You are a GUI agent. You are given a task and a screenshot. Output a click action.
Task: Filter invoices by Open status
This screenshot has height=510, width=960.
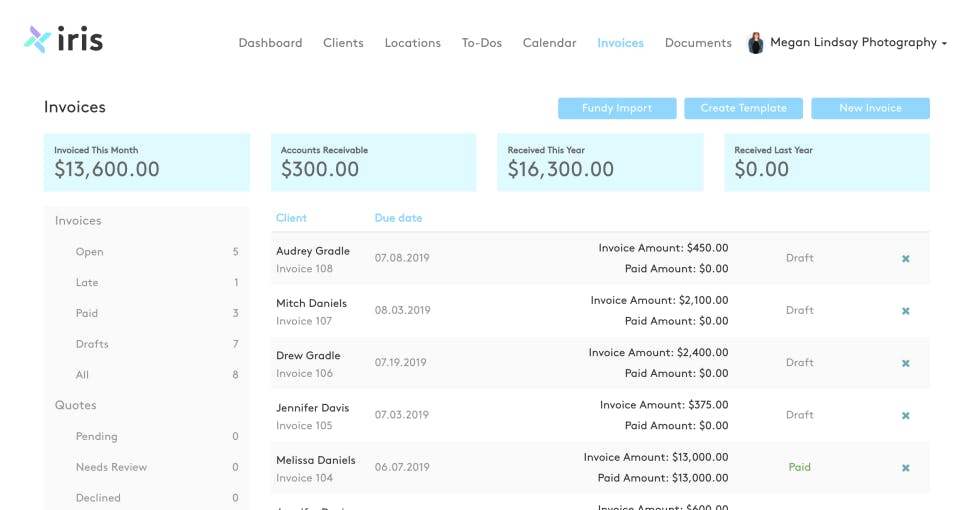tap(90, 252)
